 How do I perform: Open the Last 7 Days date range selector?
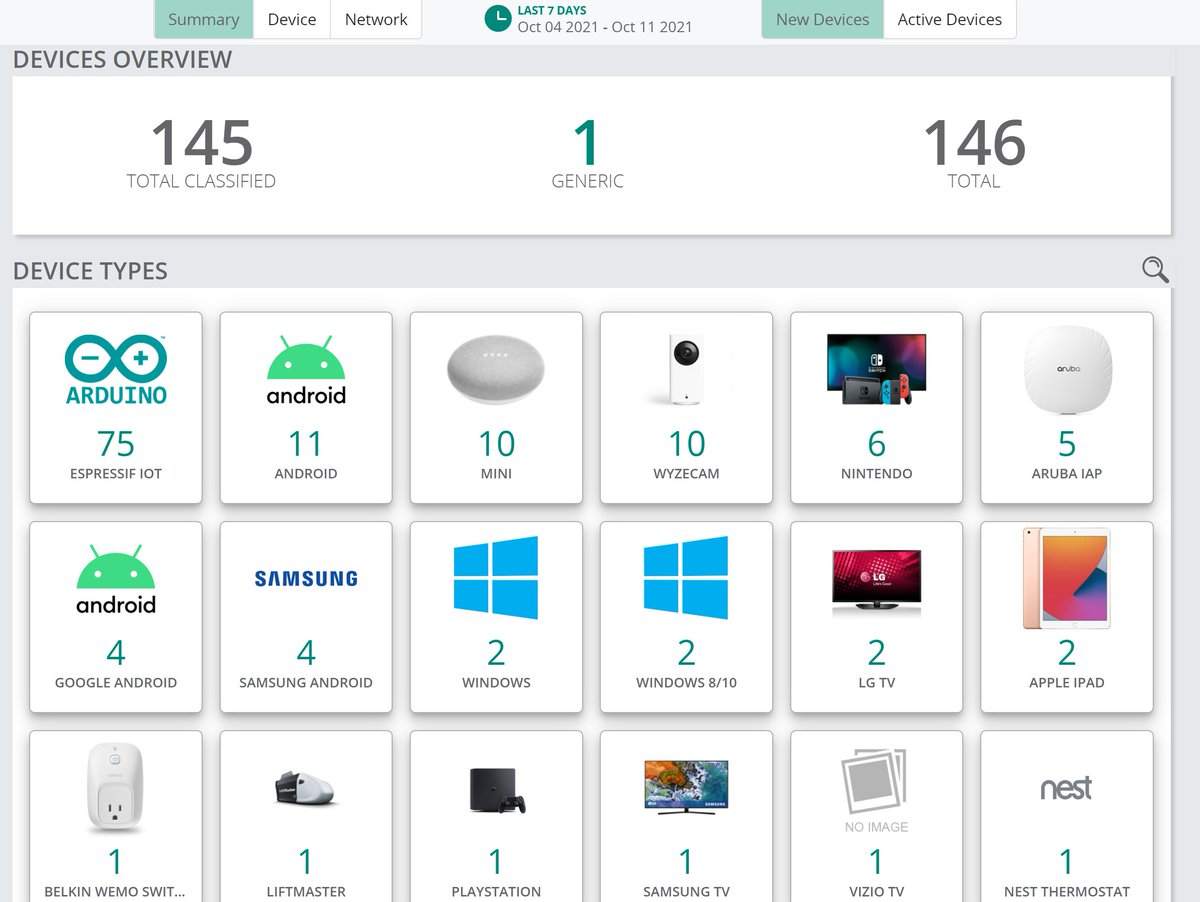(x=590, y=19)
